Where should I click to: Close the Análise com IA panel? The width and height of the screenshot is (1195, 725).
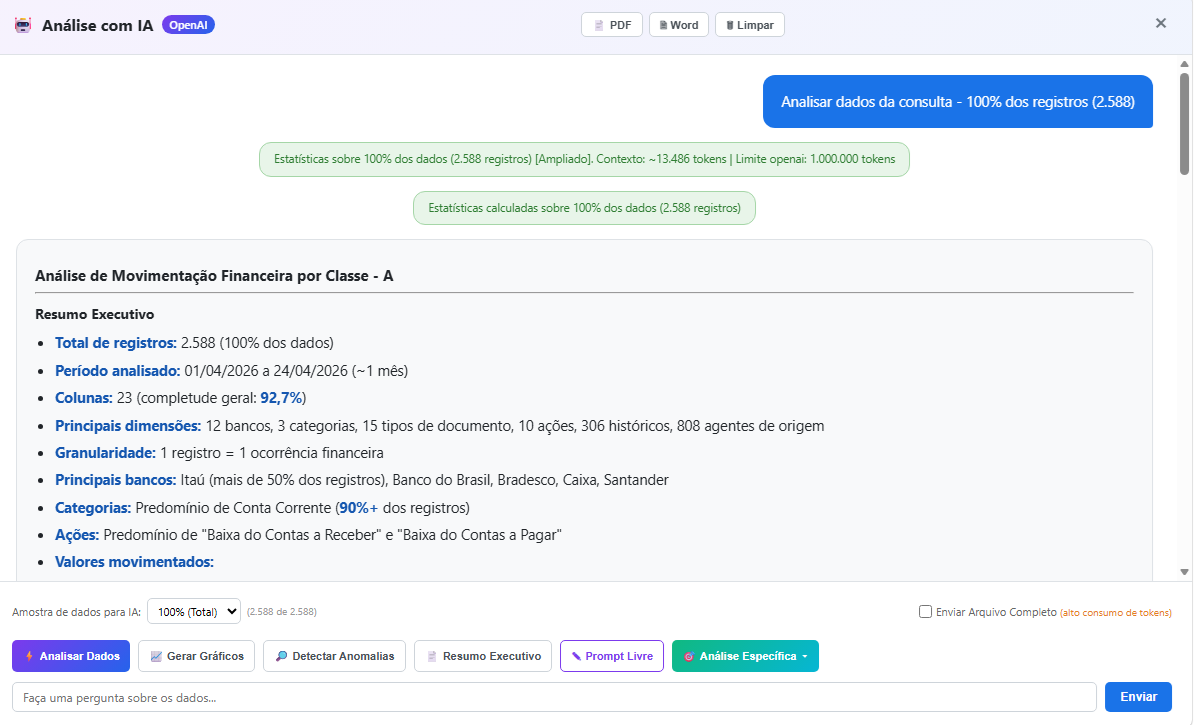tap(1161, 24)
